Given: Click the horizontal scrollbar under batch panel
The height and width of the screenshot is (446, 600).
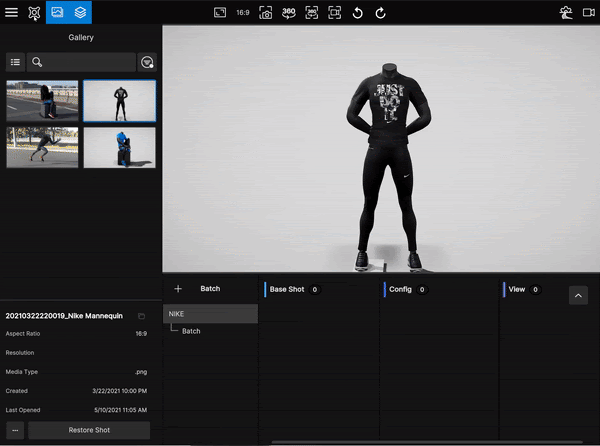Looking at the screenshot, I should [x=427, y=442].
